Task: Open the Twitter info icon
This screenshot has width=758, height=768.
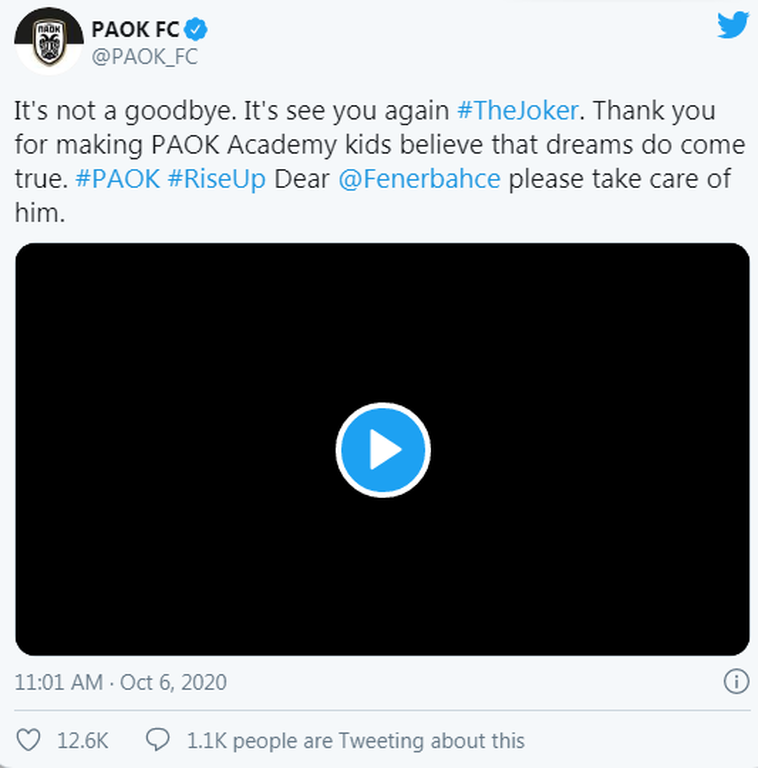Action: tap(735, 682)
